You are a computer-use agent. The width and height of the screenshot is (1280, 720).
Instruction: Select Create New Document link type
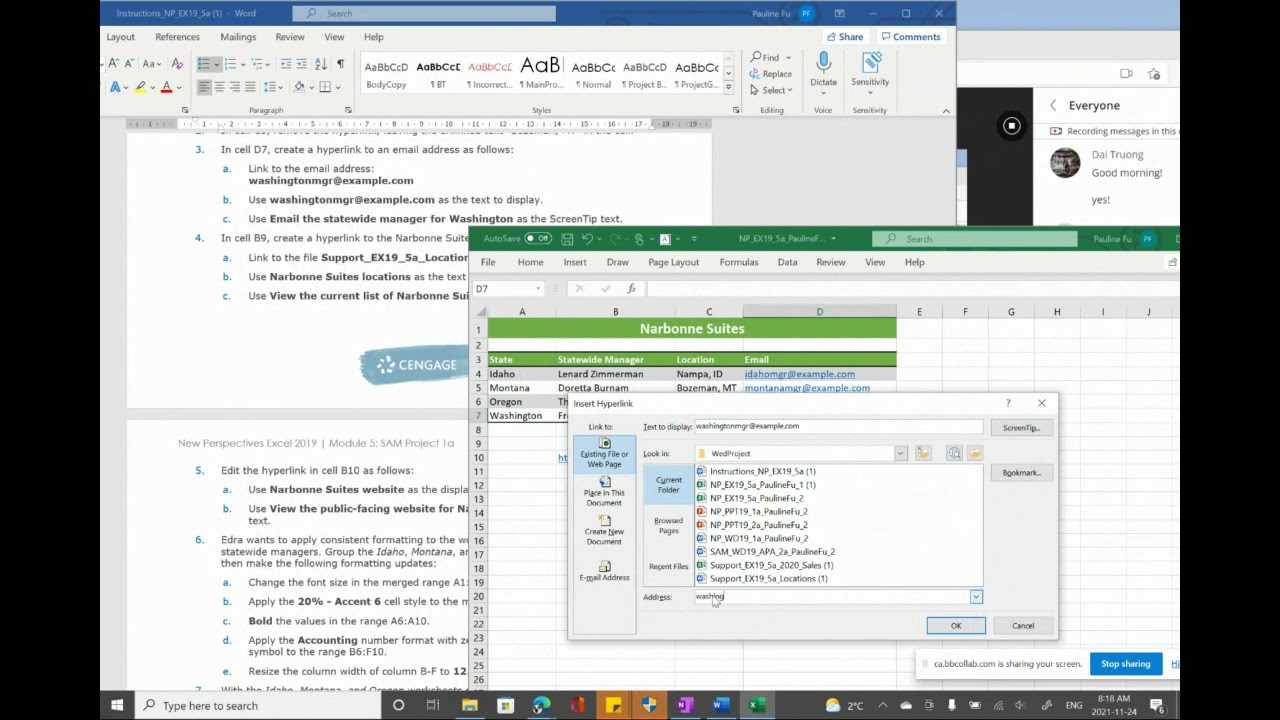[x=604, y=530]
